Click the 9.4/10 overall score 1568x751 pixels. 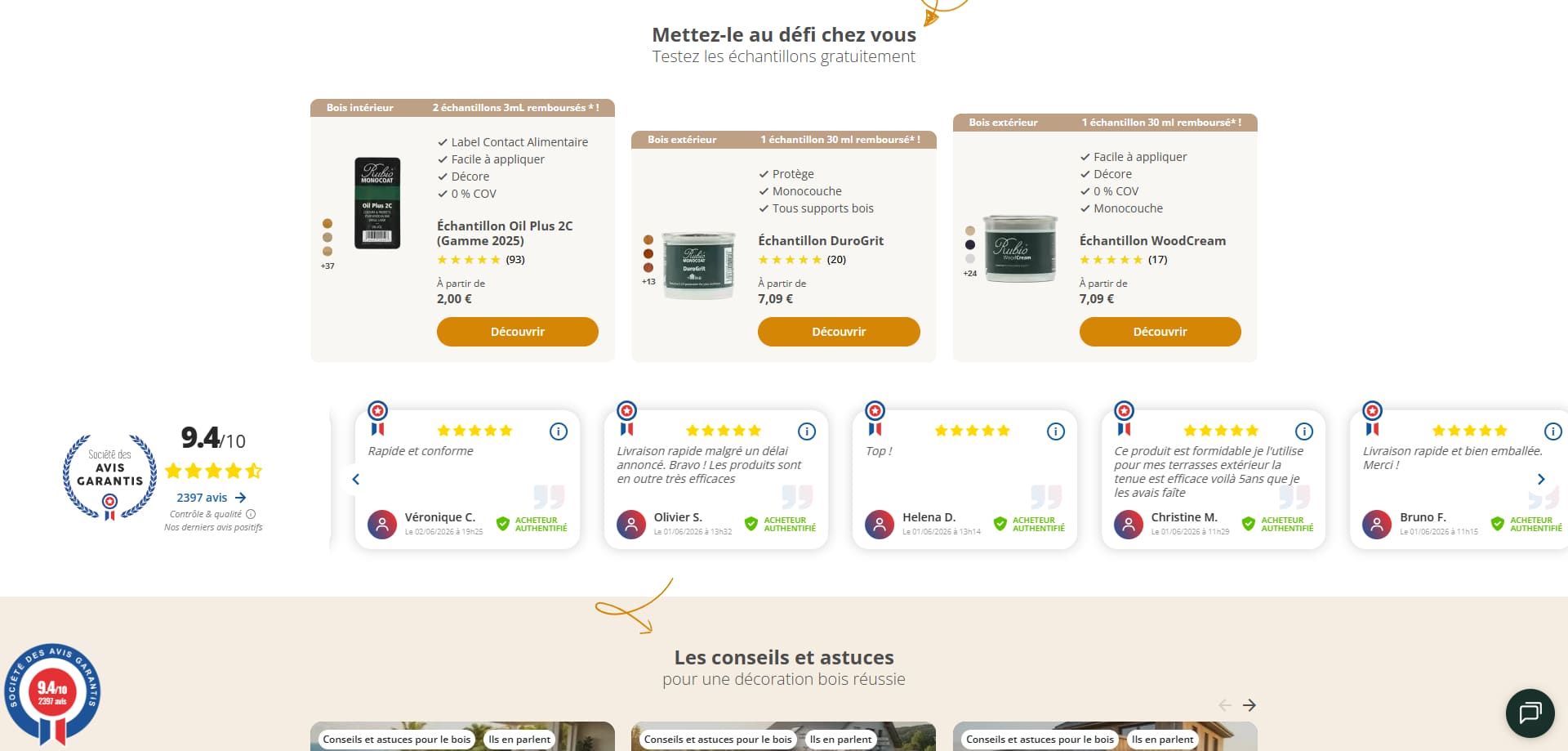point(213,438)
